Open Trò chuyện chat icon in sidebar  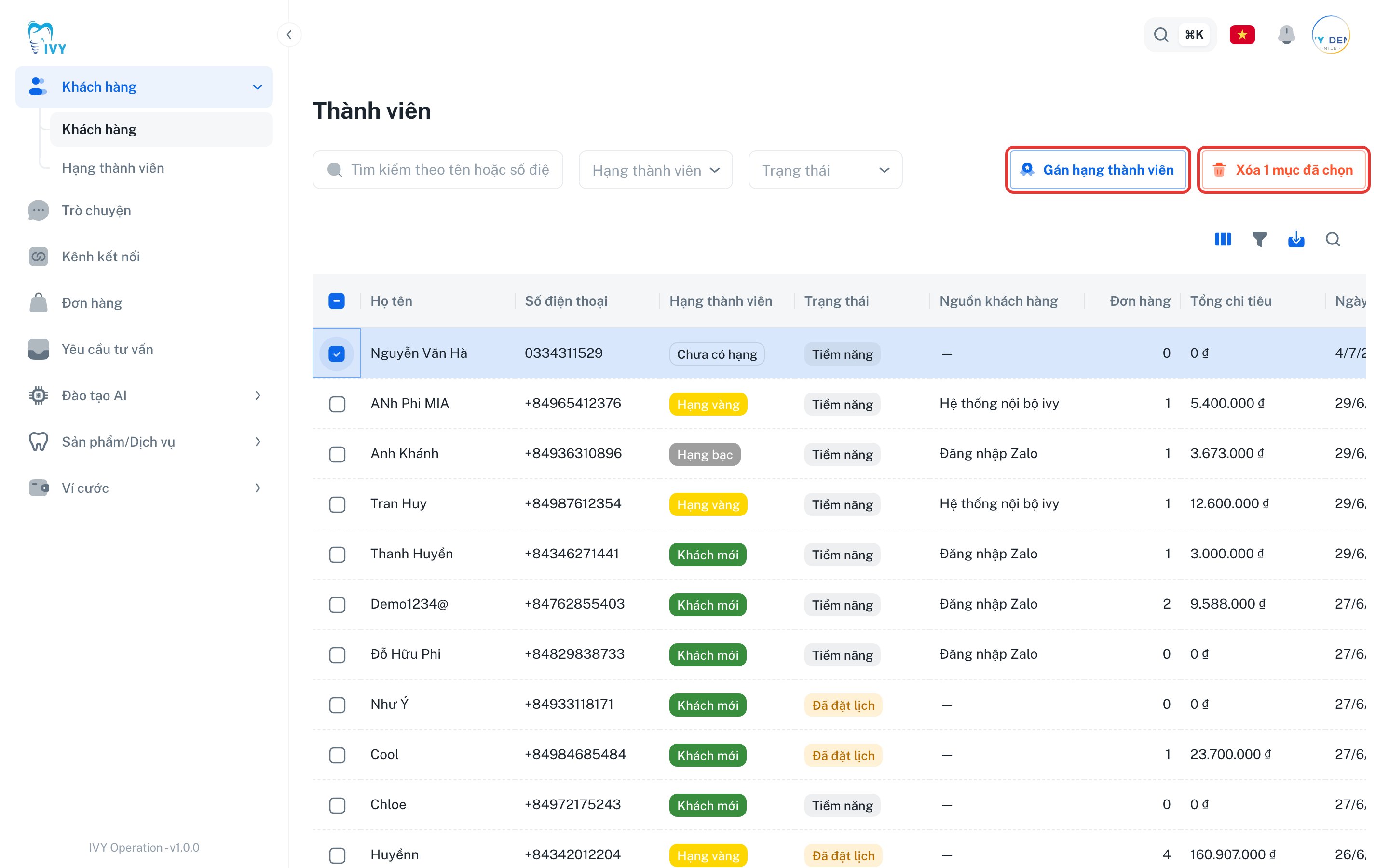click(x=39, y=210)
